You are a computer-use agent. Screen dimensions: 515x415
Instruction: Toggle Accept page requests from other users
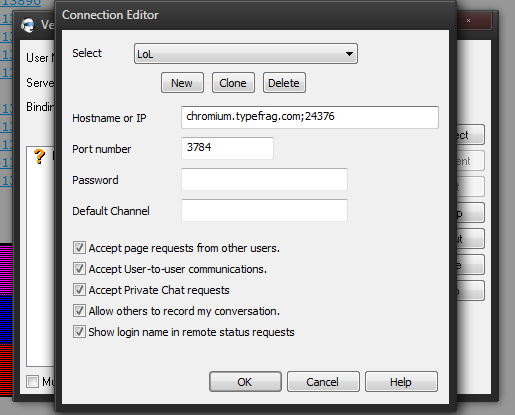point(79,248)
